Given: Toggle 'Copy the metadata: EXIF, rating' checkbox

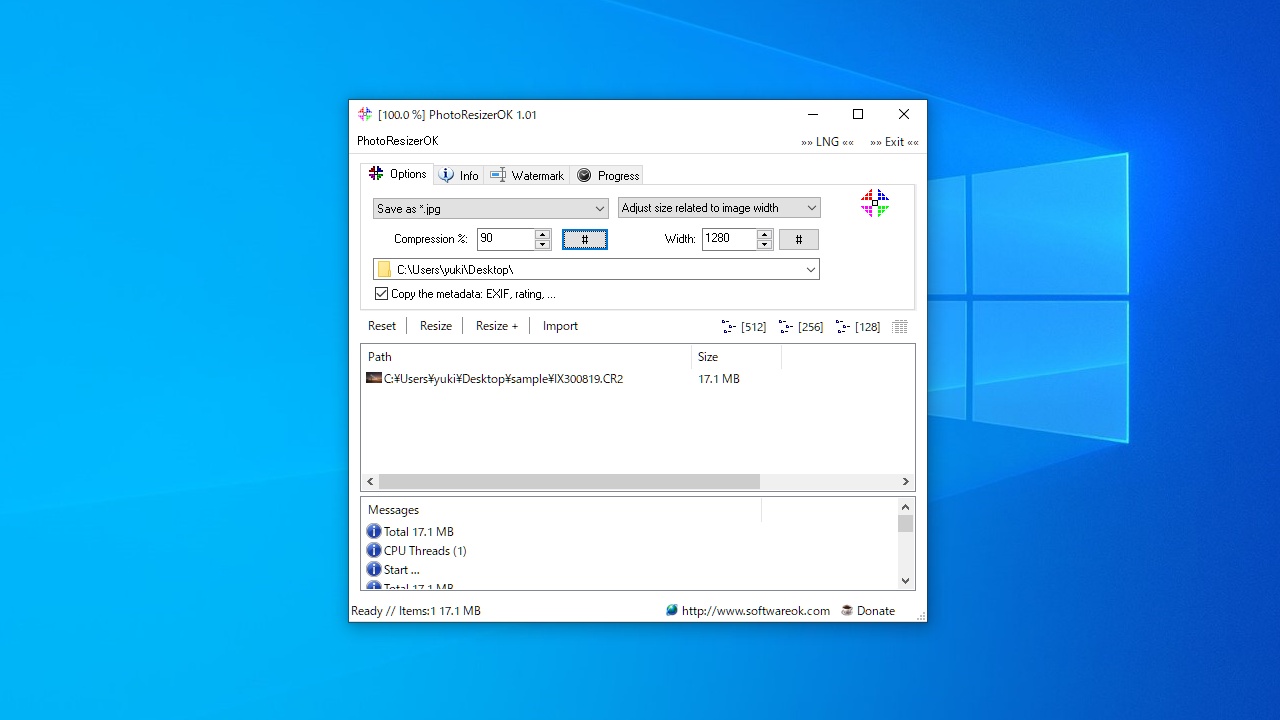Looking at the screenshot, I should (381, 294).
